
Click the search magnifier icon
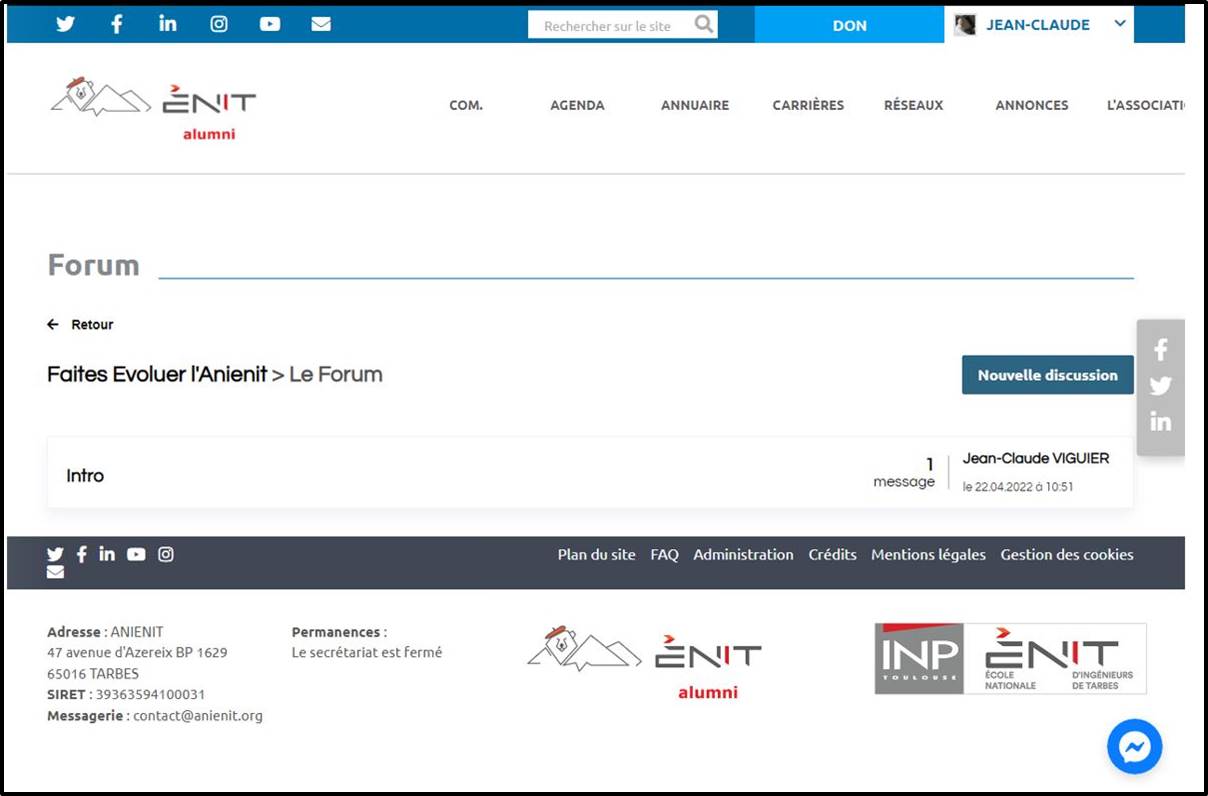[704, 25]
